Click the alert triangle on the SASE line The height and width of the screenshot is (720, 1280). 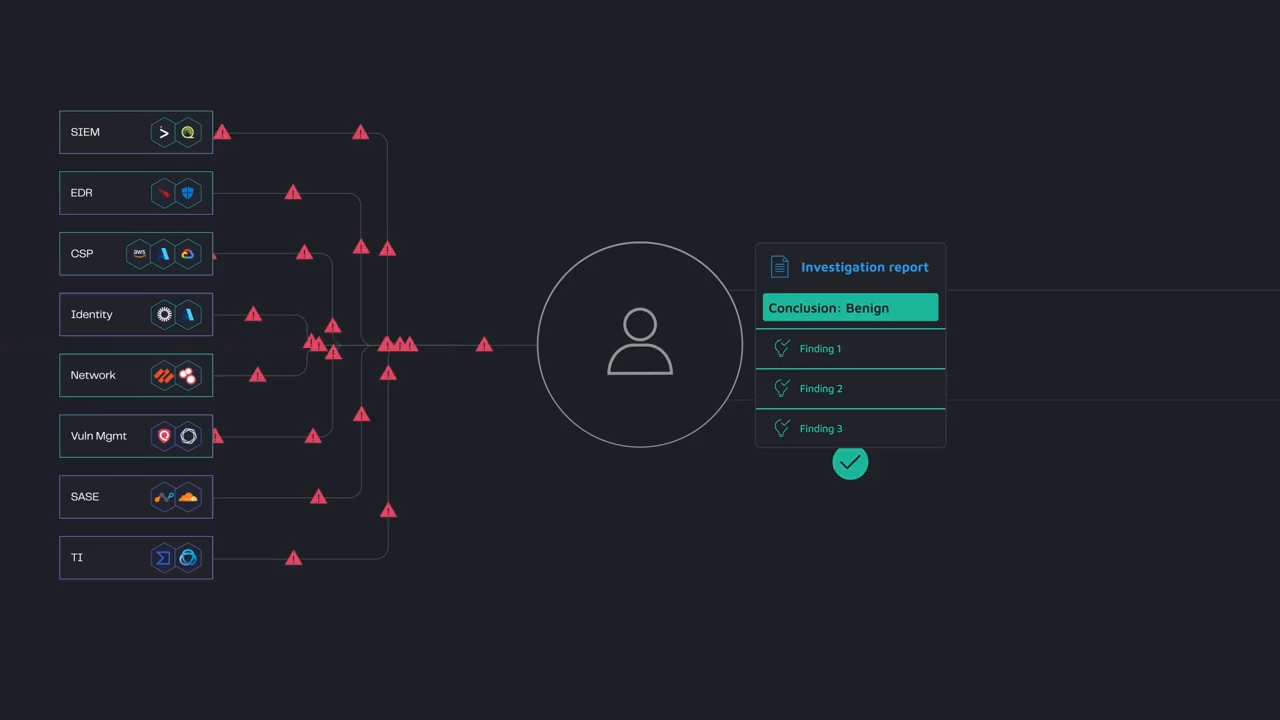[x=318, y=497]
